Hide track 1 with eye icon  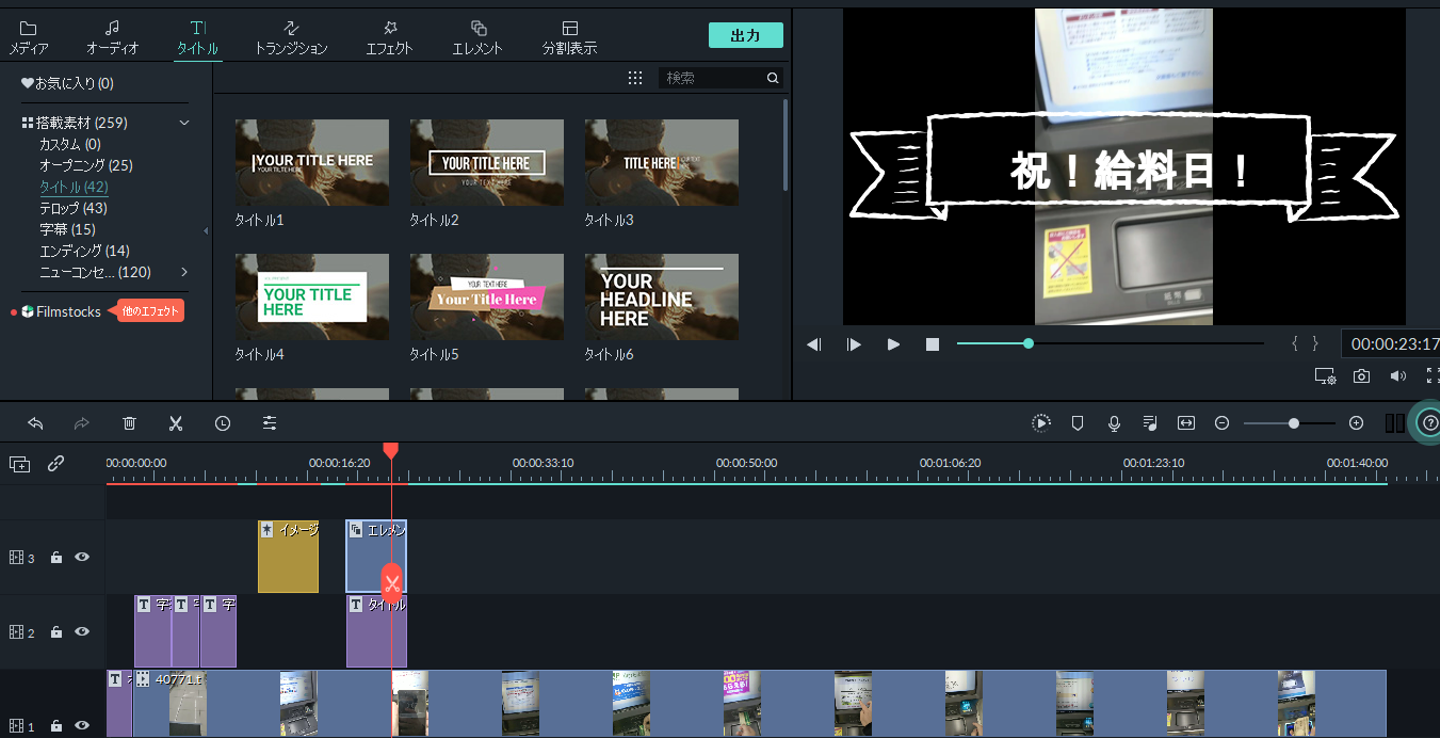pos(82,725)
